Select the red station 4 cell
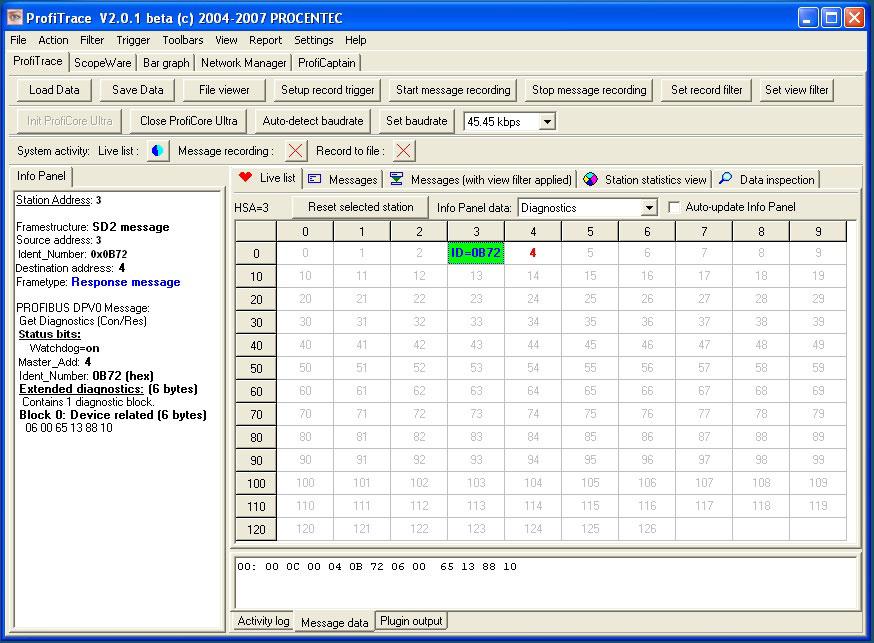The width and height of the screenshot is (874, 643). point(533,253)
